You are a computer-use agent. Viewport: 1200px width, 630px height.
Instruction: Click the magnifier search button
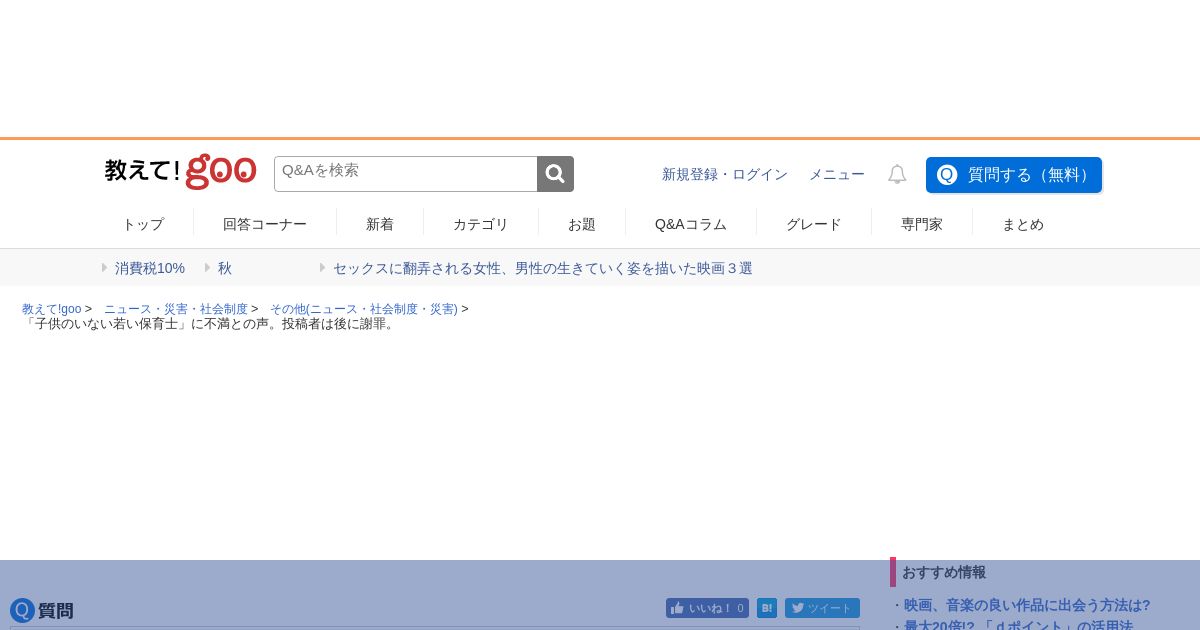555,174
